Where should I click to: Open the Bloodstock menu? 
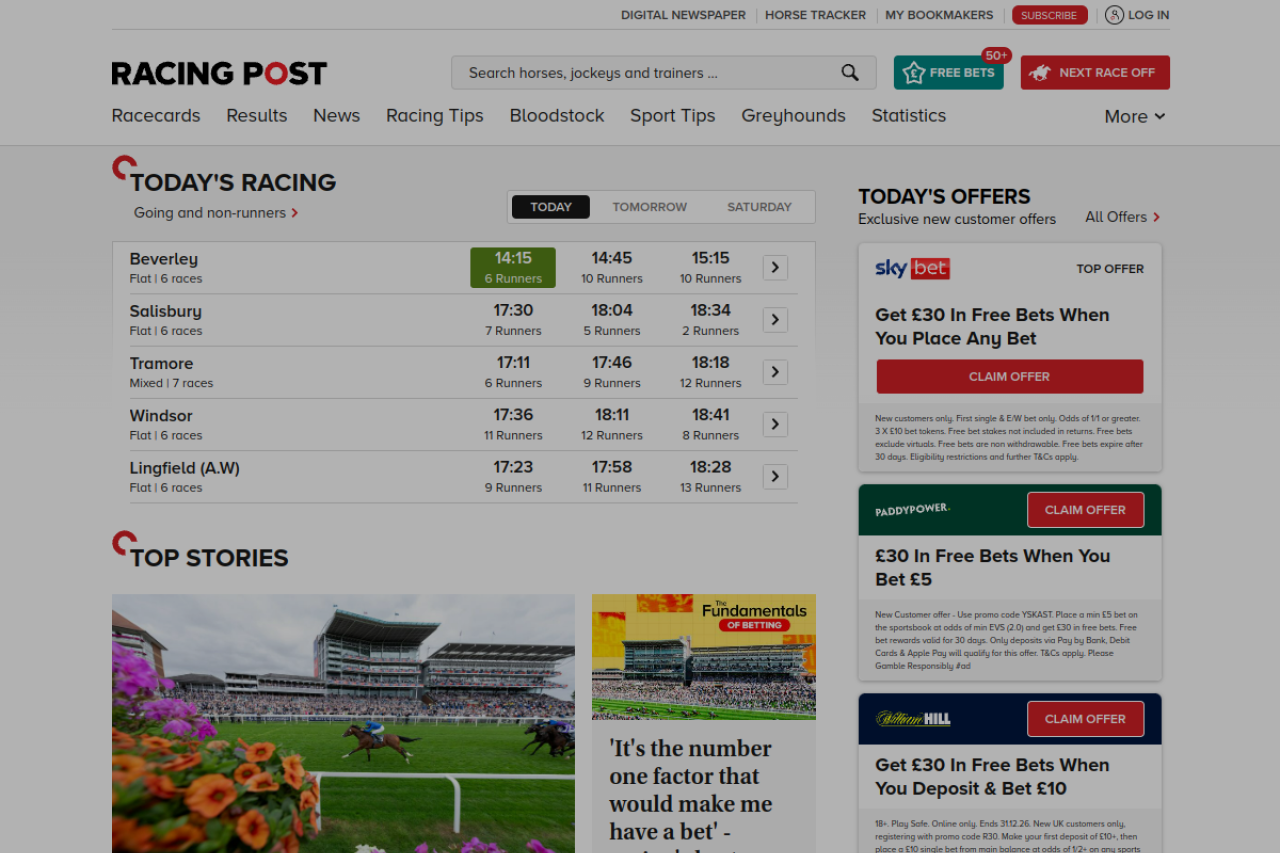tap(557, 116)
